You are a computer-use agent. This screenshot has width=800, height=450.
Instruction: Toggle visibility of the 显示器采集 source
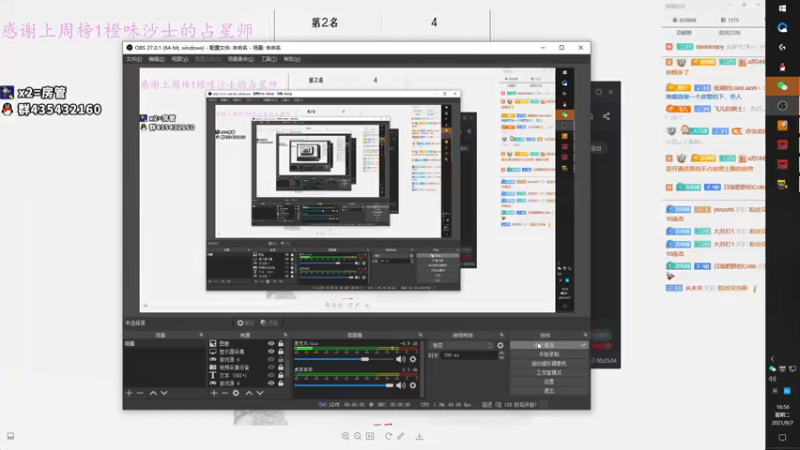tap(271, 352)
